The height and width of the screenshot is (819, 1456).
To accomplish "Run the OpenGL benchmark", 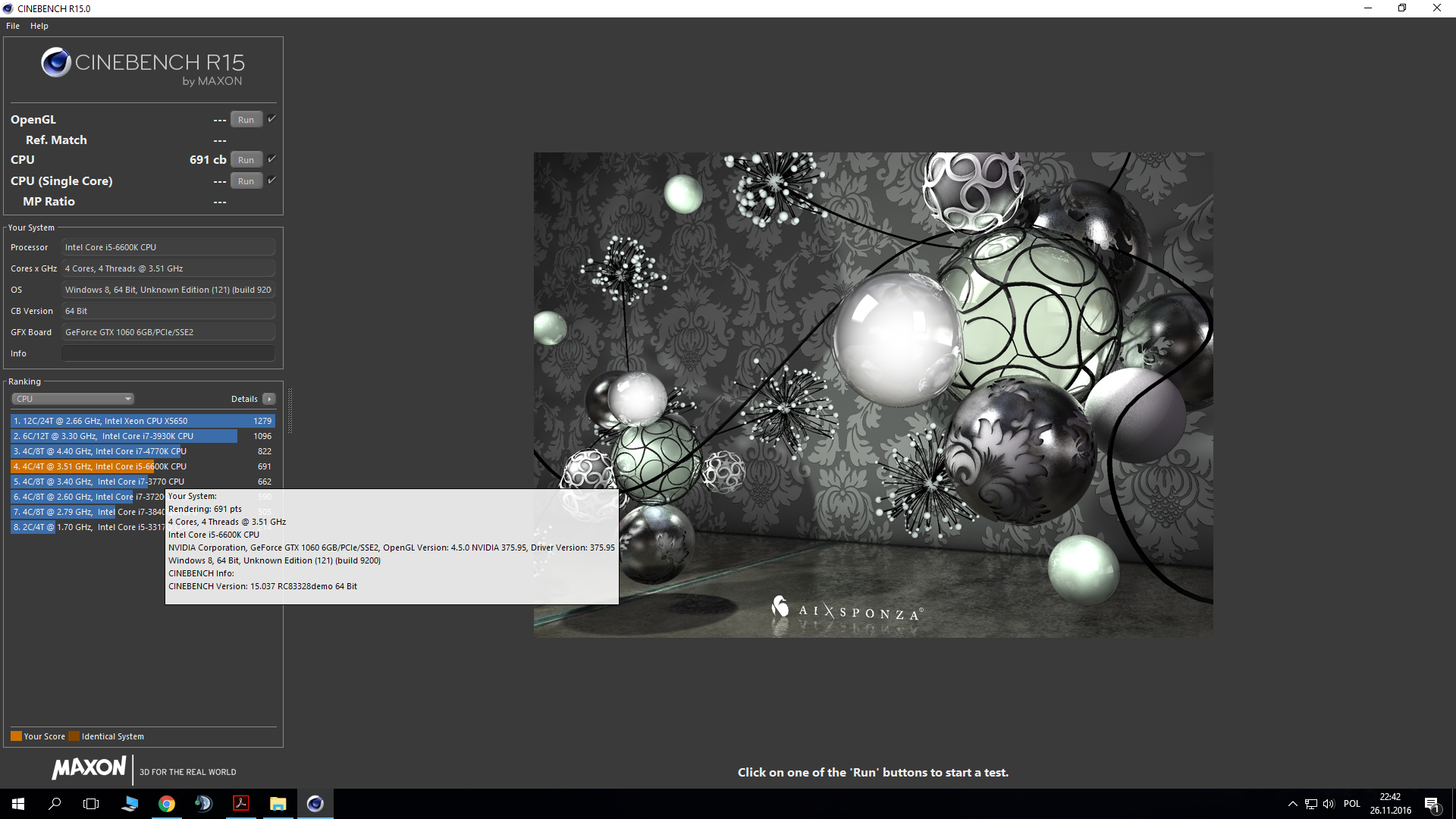I will (x=246, y=120).
